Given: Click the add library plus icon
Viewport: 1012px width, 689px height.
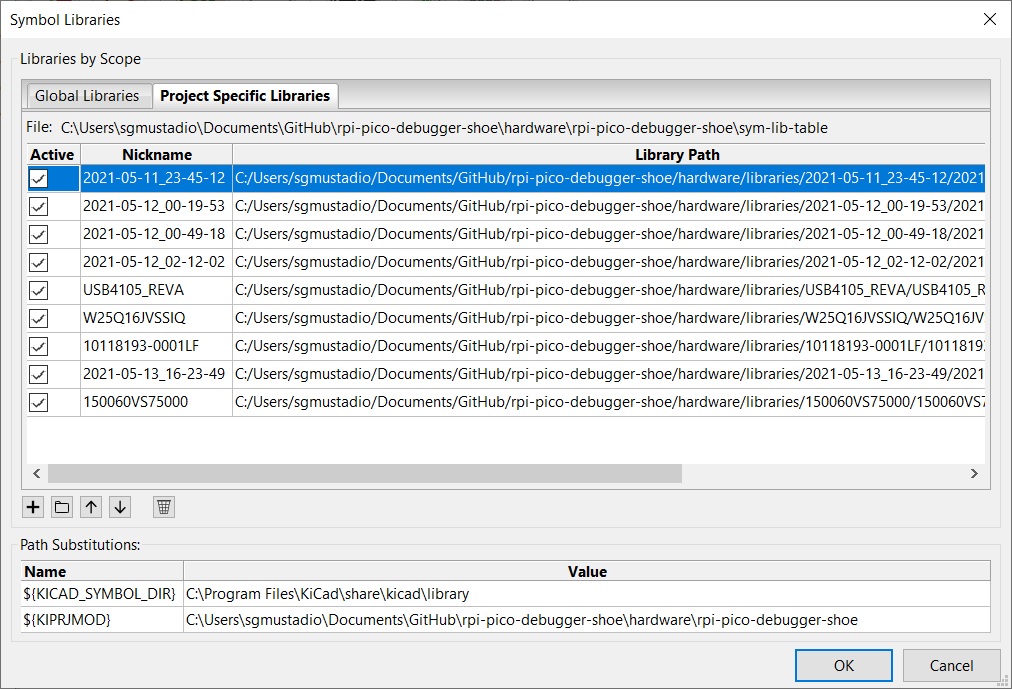Looking at the screenshot, I should click(x=33, y=507).
